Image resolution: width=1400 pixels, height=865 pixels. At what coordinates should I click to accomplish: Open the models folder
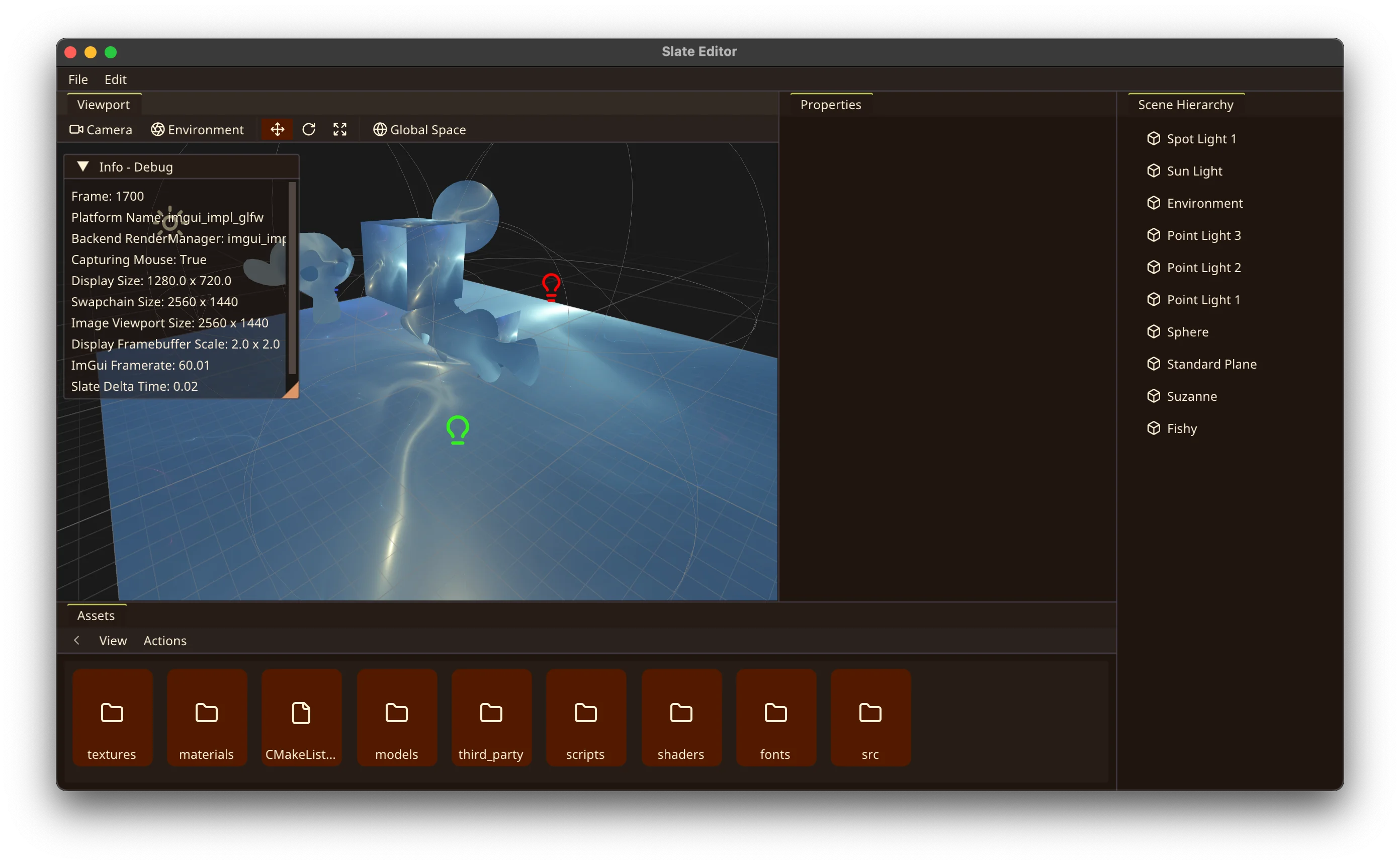(397, 718)
